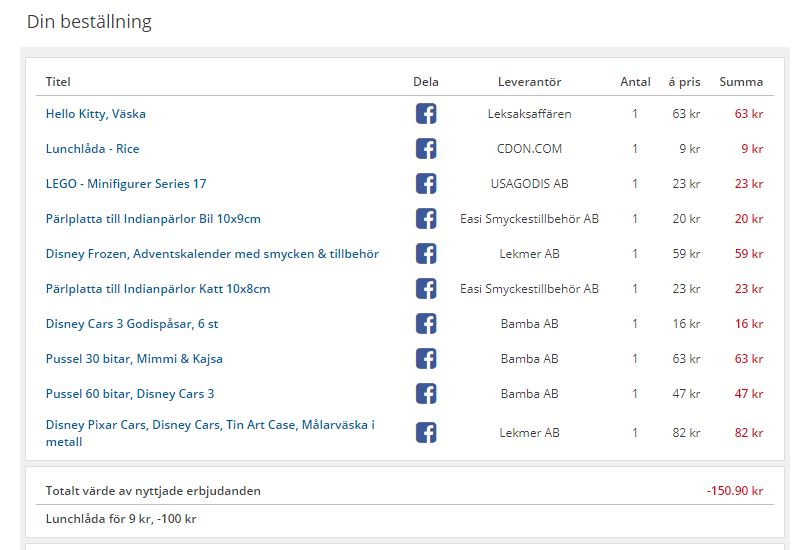Viewport: 807px width, 550px height.
Task: Share Disney Frozen Adventskalender on Facebook
Action: pos(426,254)
